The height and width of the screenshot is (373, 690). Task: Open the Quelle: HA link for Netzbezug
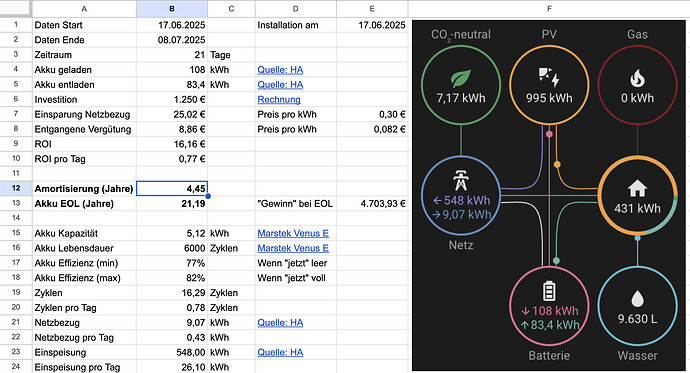pos(280,322)
